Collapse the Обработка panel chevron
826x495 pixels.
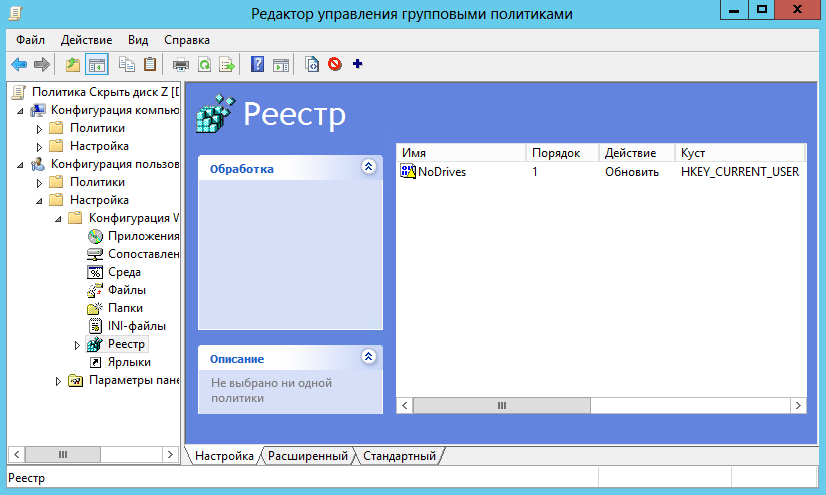(368, 167)
